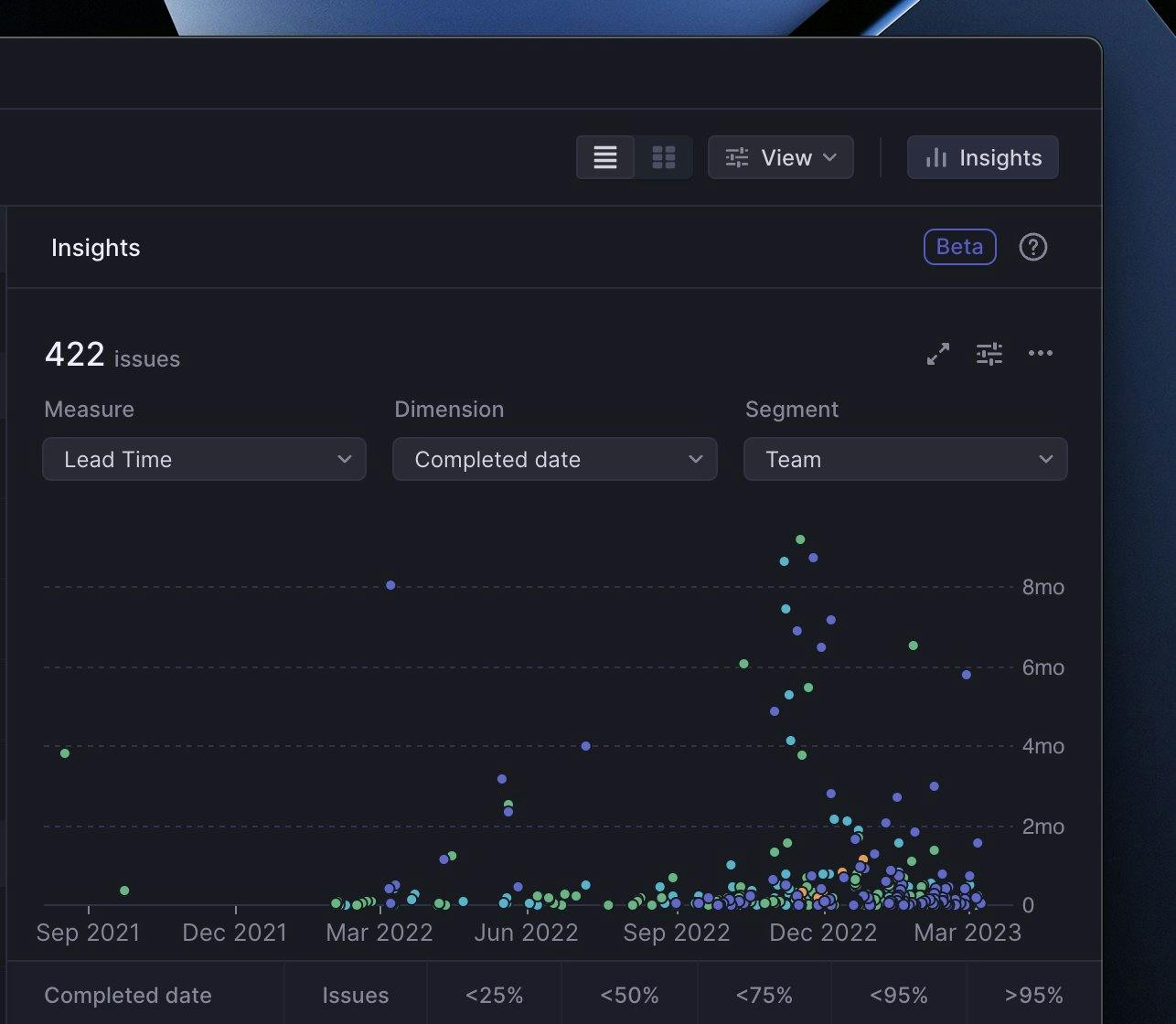Click the Issues column header
The height and width of the screenshot is (1024, 1176).
(355, 996)
